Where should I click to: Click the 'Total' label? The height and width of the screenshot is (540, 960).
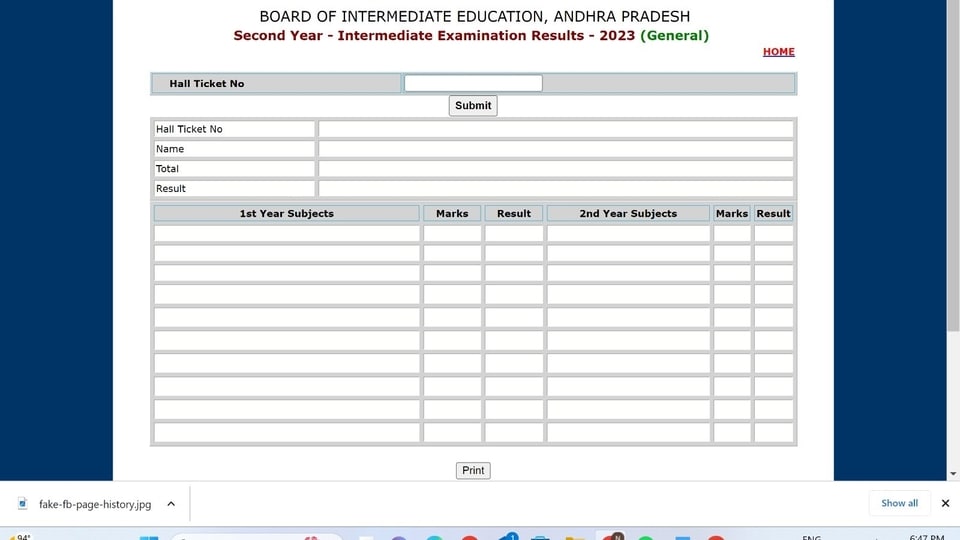167,169
